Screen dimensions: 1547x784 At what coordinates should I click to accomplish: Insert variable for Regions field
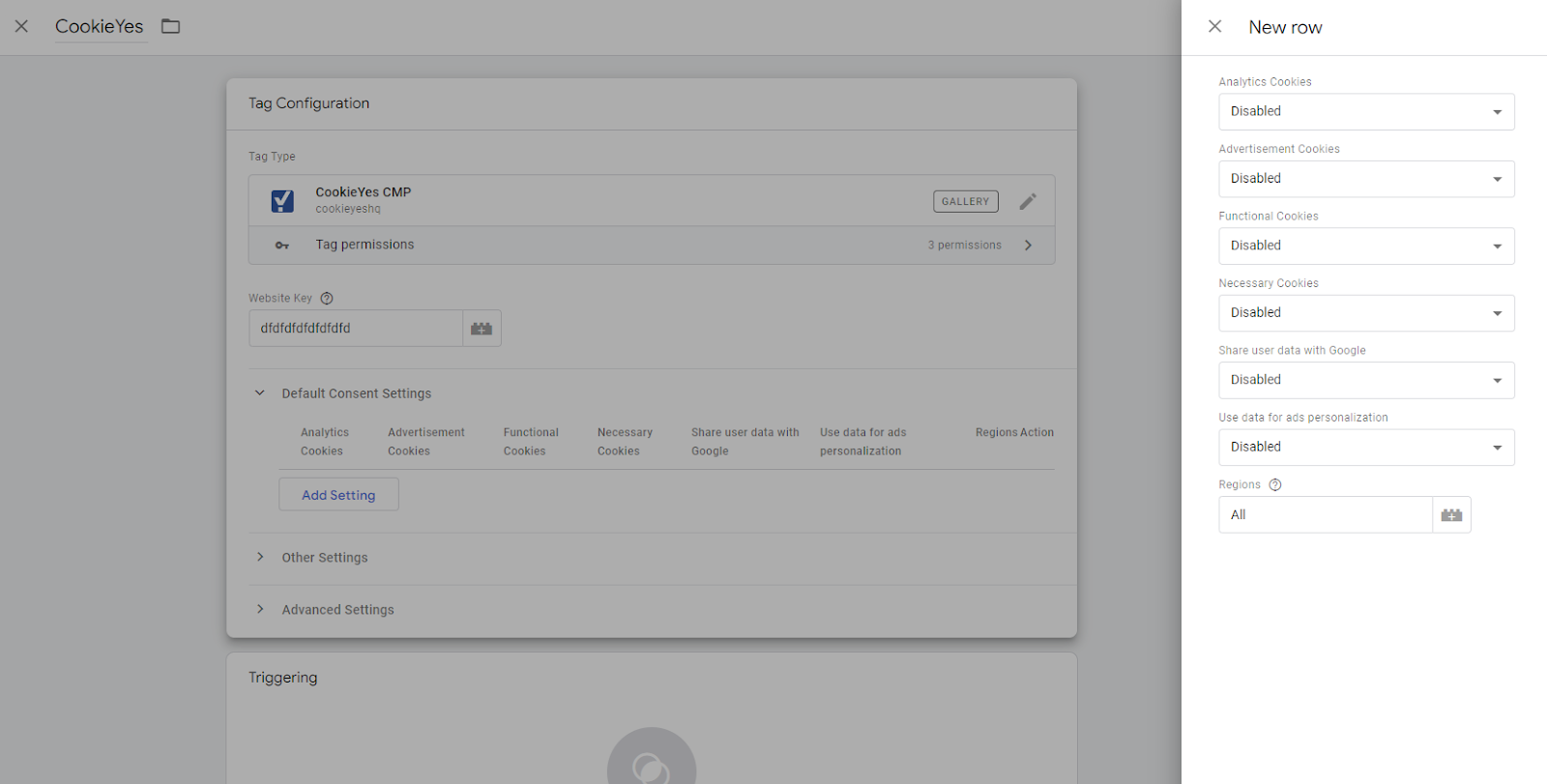[1451, 514]
